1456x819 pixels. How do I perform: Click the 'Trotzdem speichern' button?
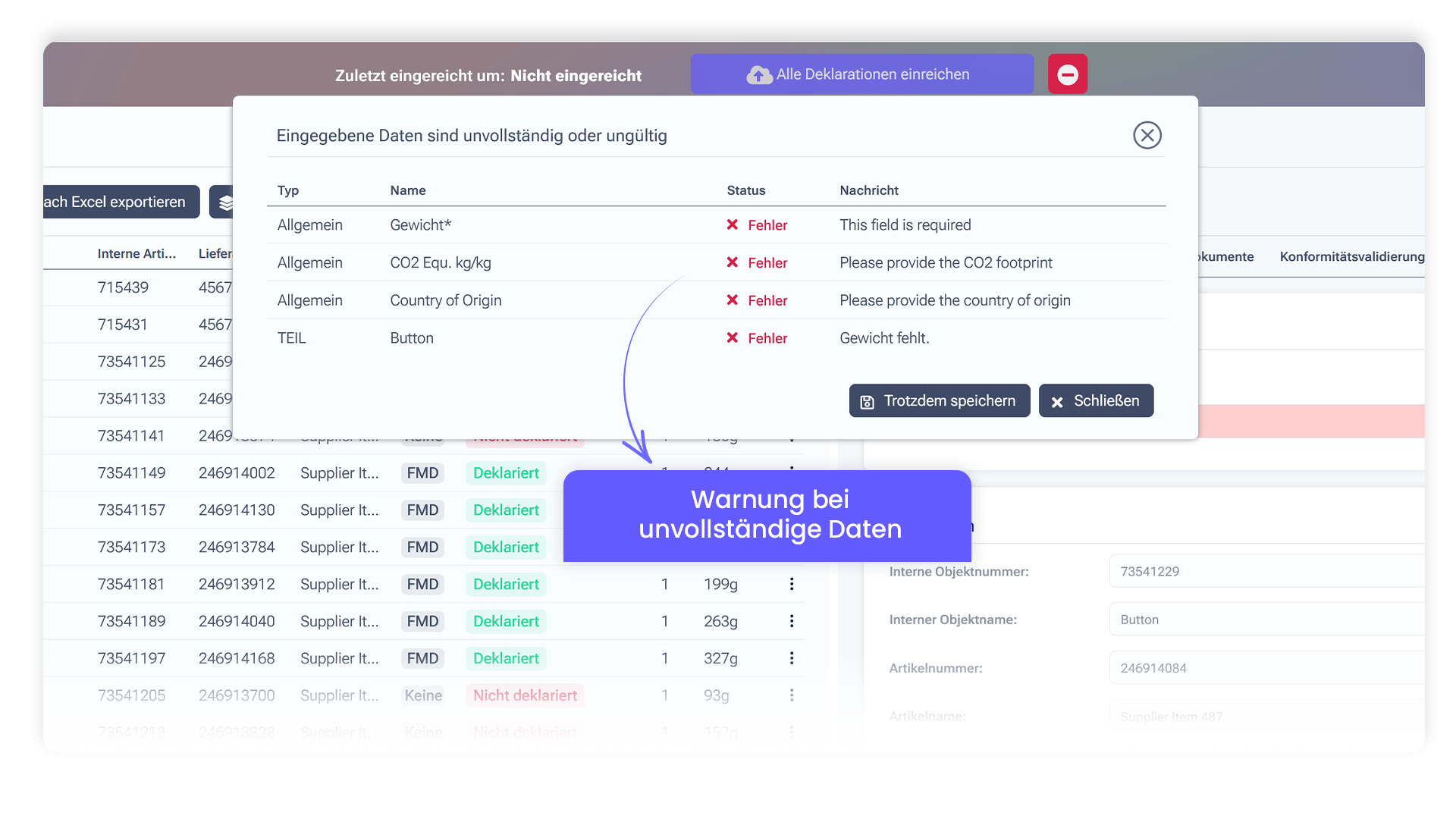coord(939,400)
